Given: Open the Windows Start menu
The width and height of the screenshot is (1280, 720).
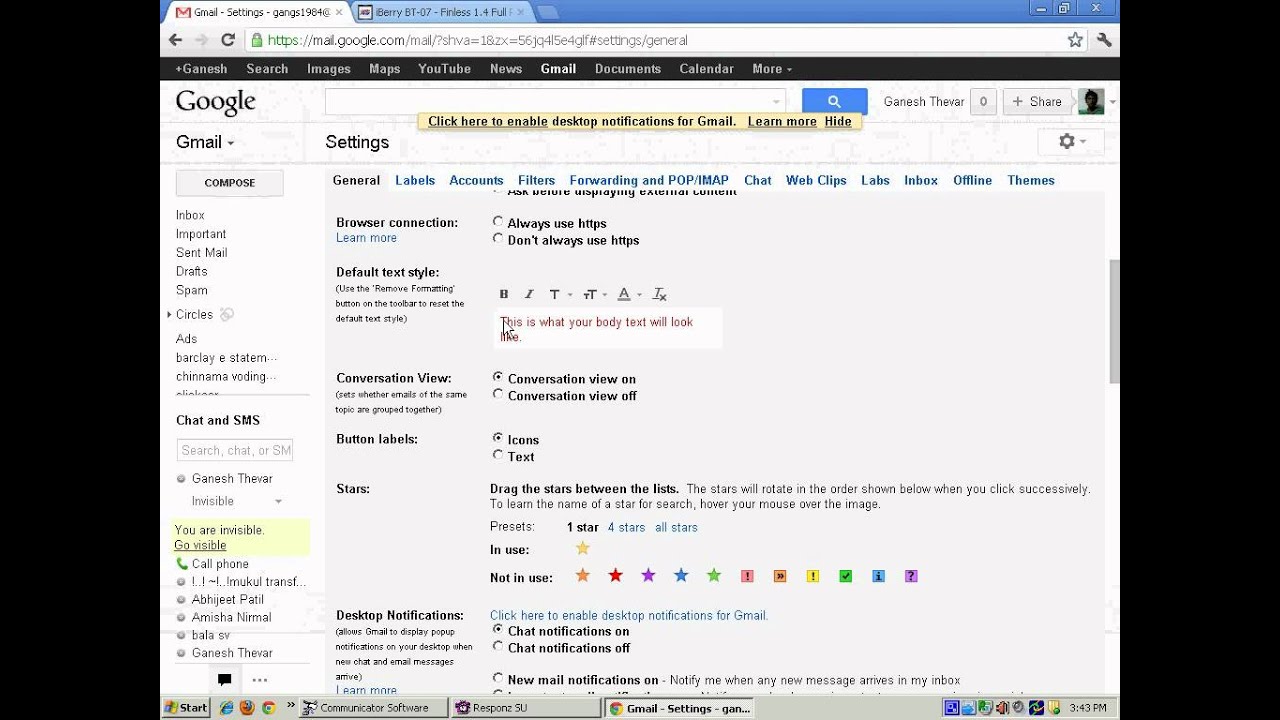Looking at the screenshot, I should (x=186, y=708).
